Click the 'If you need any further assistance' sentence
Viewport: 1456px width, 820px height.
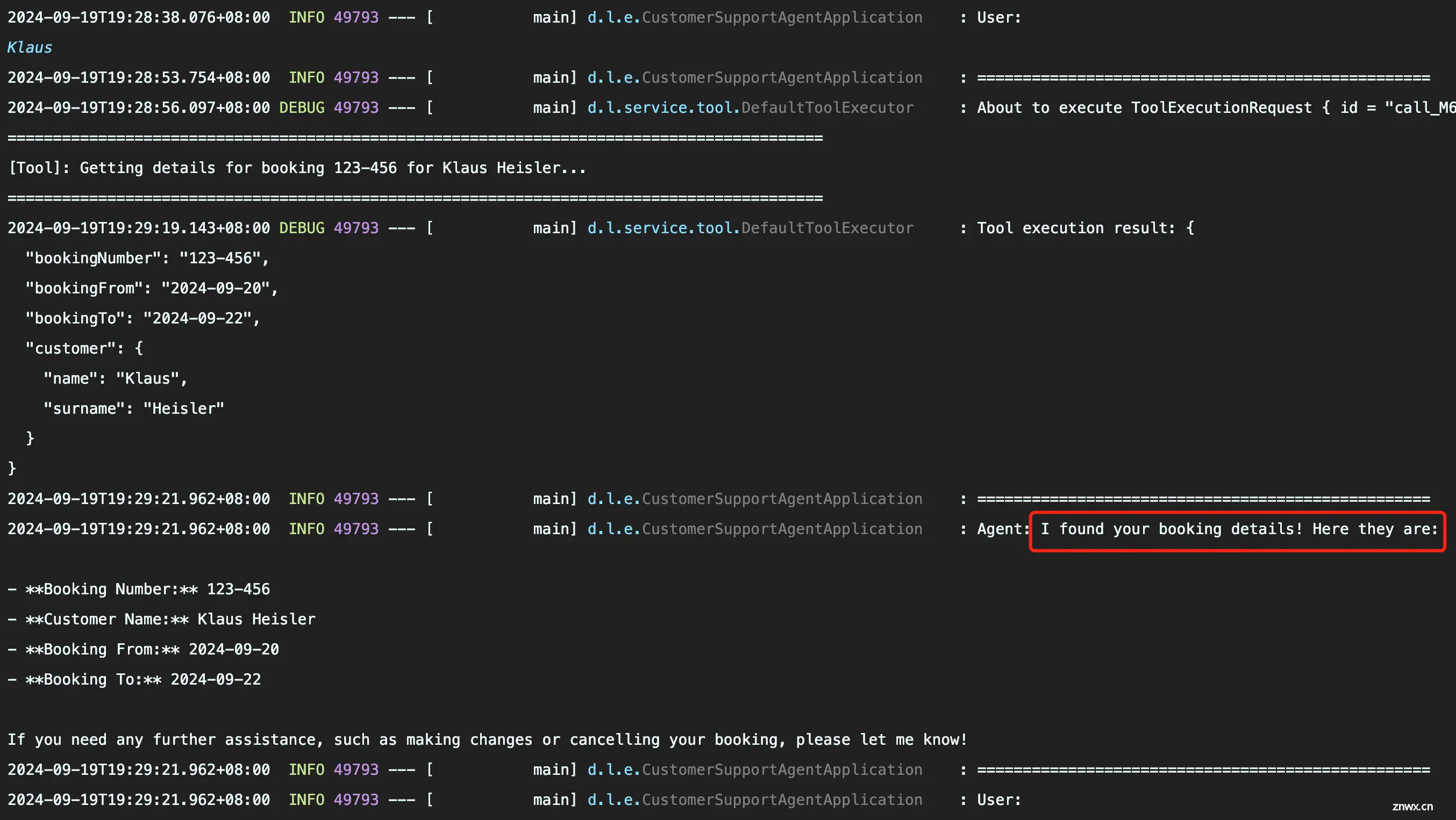point(487,740)
